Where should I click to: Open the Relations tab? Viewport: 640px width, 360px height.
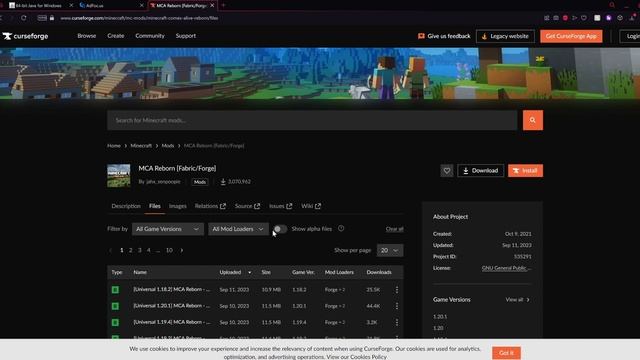(x=210, y=206)
